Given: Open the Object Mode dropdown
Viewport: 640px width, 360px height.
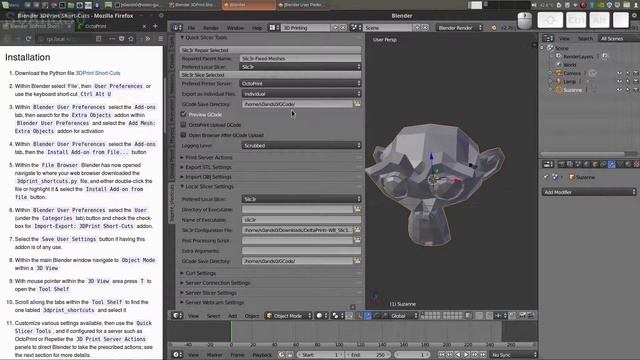Looking at the screenshot, I should point(288,316).
